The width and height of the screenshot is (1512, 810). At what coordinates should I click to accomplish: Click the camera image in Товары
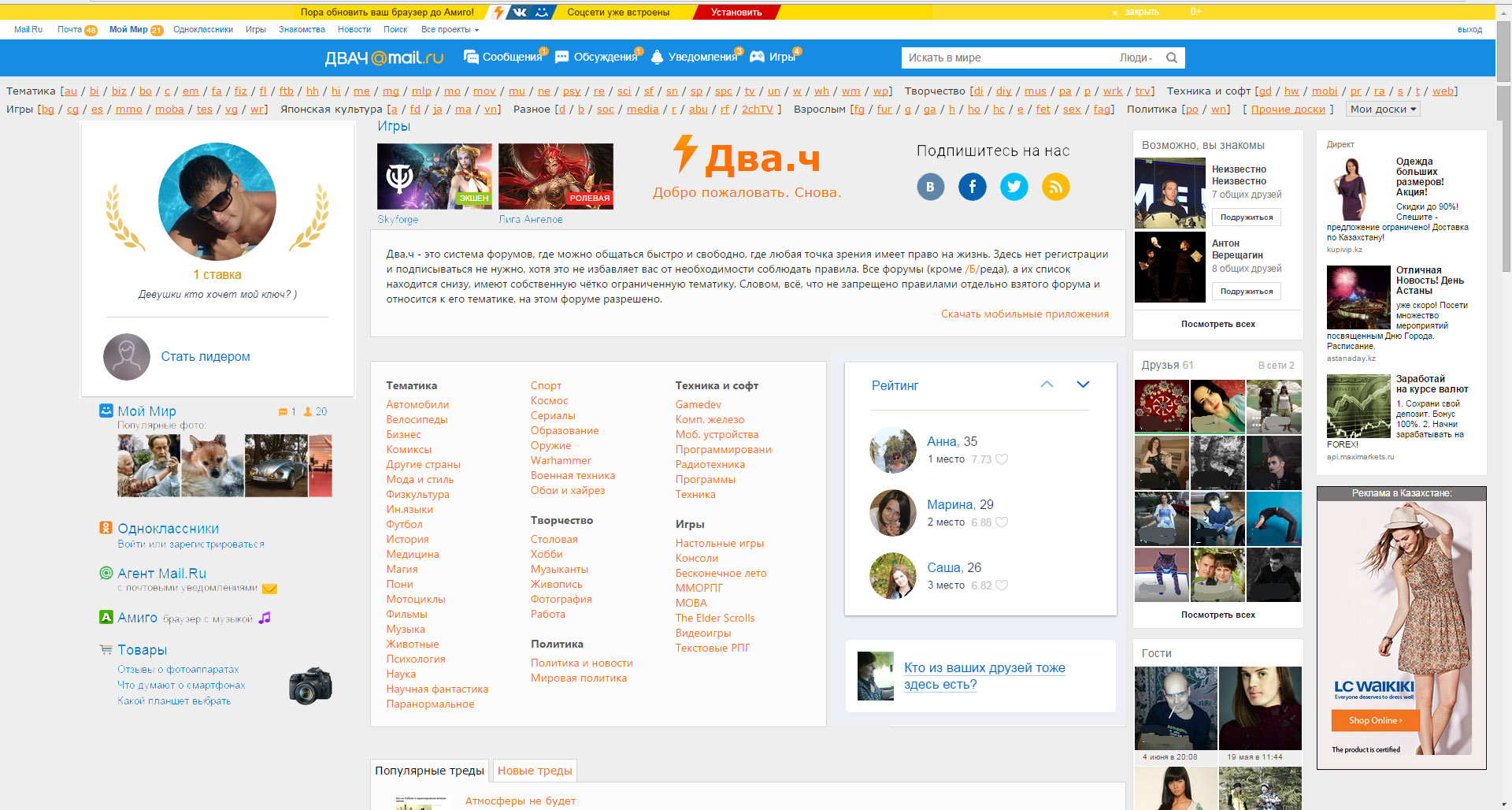coord(310,686)
